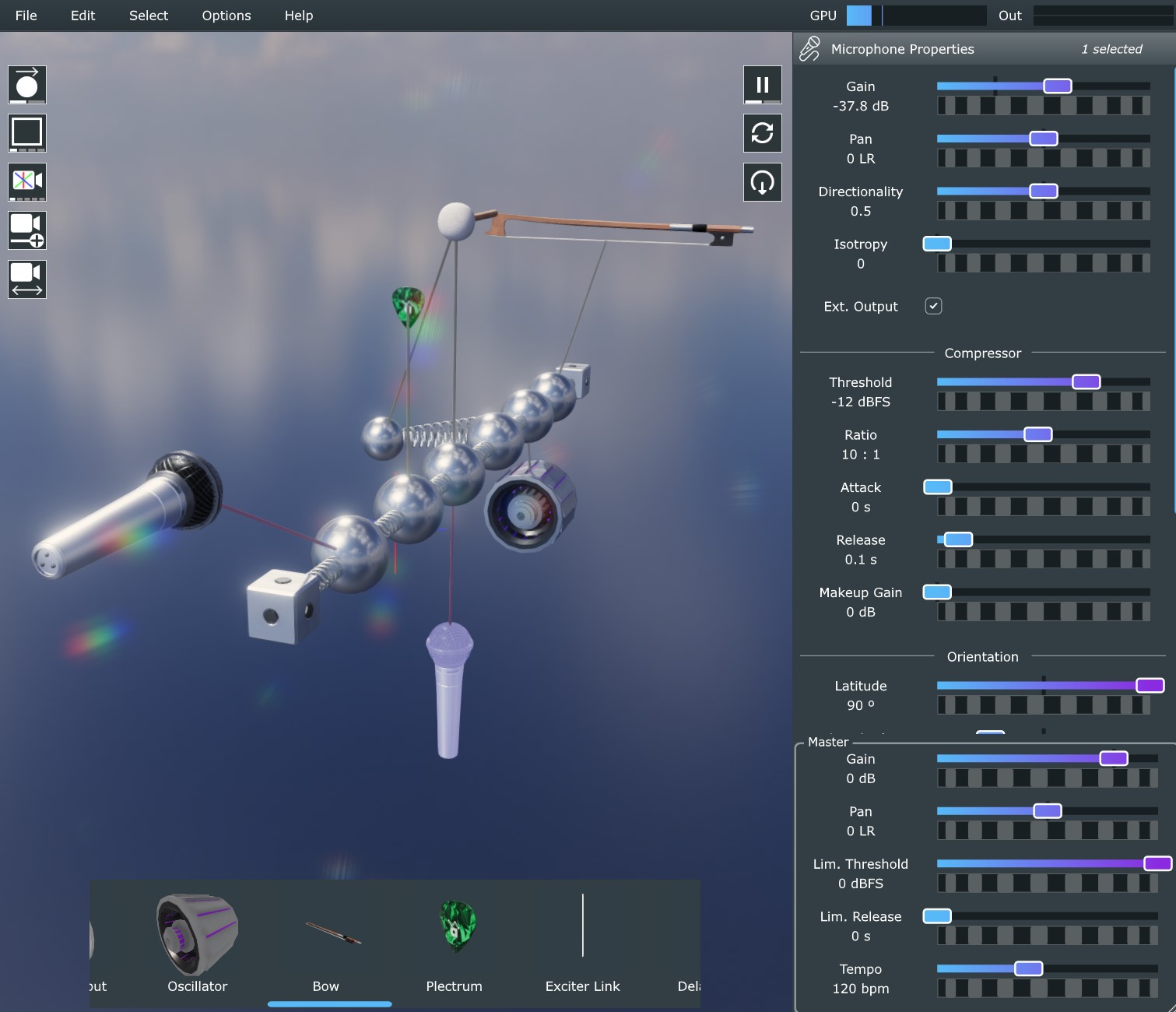Screen dimensions: 1176x1012
Task: Open the Options menu
Action: click(226, 16)
